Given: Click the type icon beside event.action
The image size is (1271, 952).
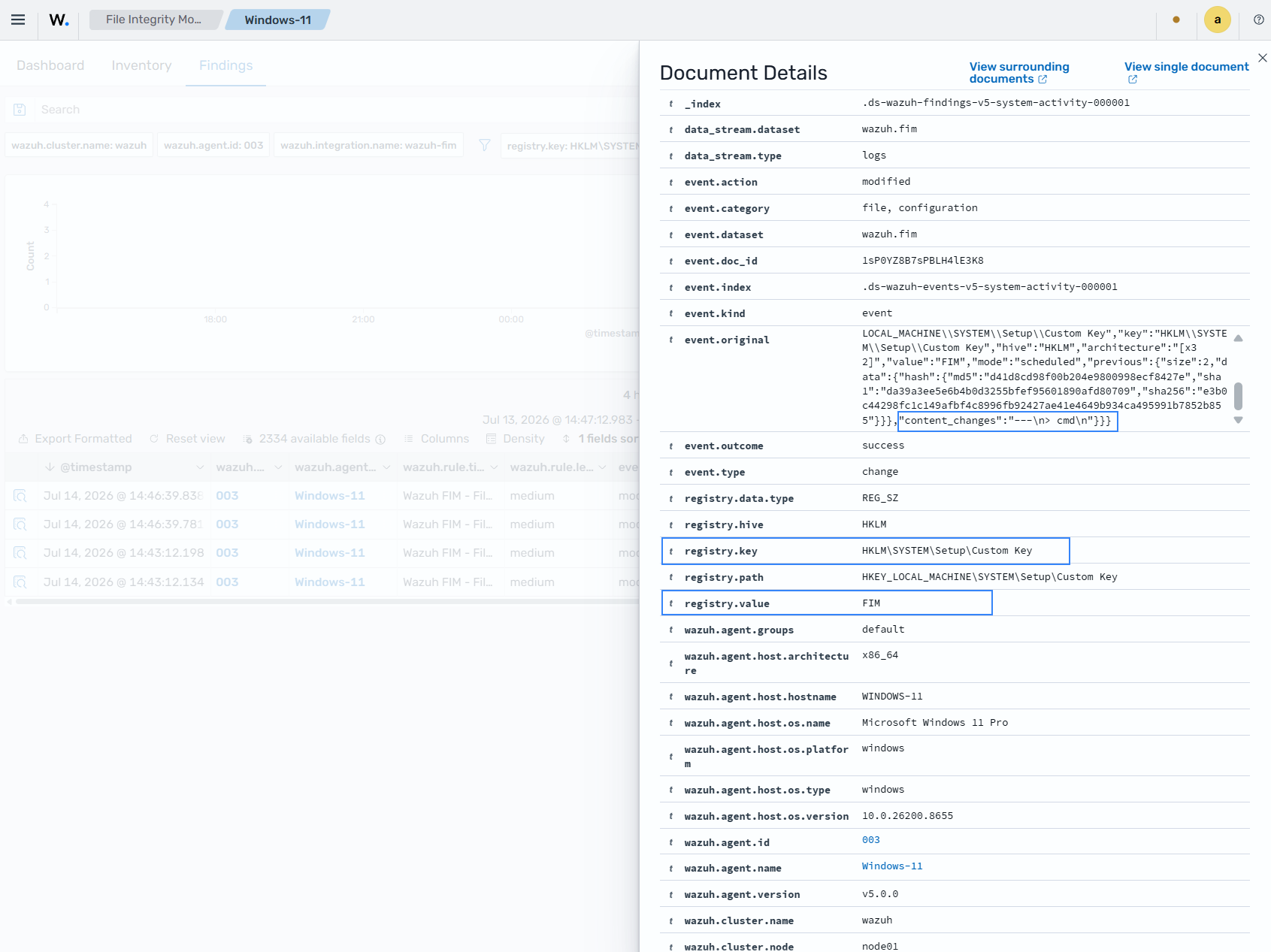Looking at the screenshot, I should pyautogui.click(x=671, y=182).
